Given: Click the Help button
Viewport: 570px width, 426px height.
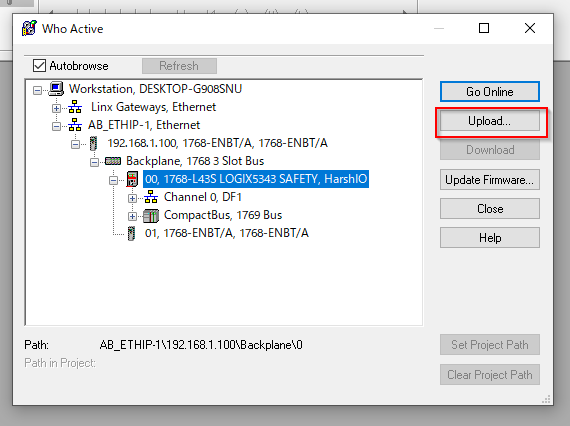Looking at the screenshot, I should coord(490,238).
